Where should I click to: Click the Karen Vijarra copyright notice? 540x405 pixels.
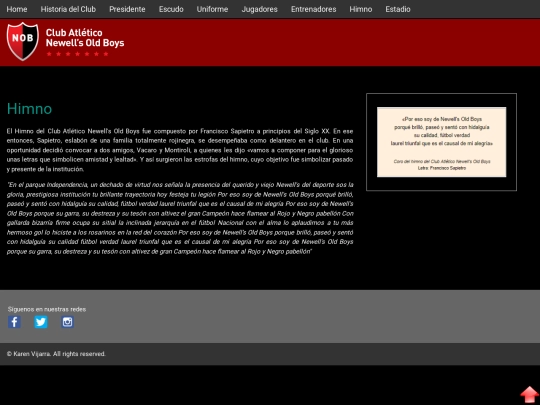tap(56, 354)
